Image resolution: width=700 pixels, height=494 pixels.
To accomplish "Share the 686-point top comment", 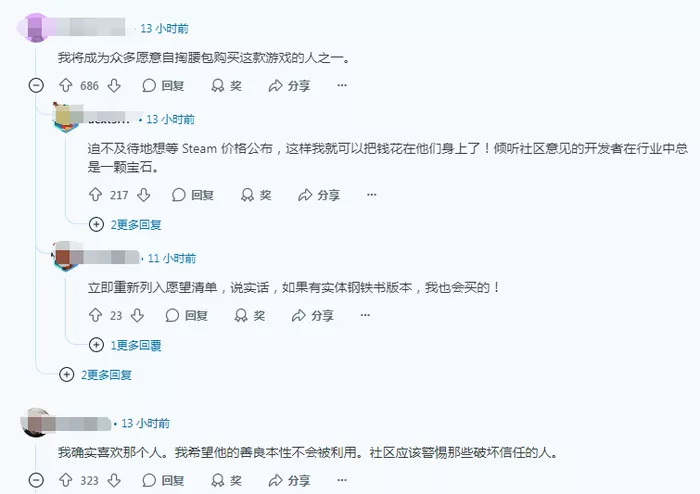I will pyautogui.click(x=289, y=85).
